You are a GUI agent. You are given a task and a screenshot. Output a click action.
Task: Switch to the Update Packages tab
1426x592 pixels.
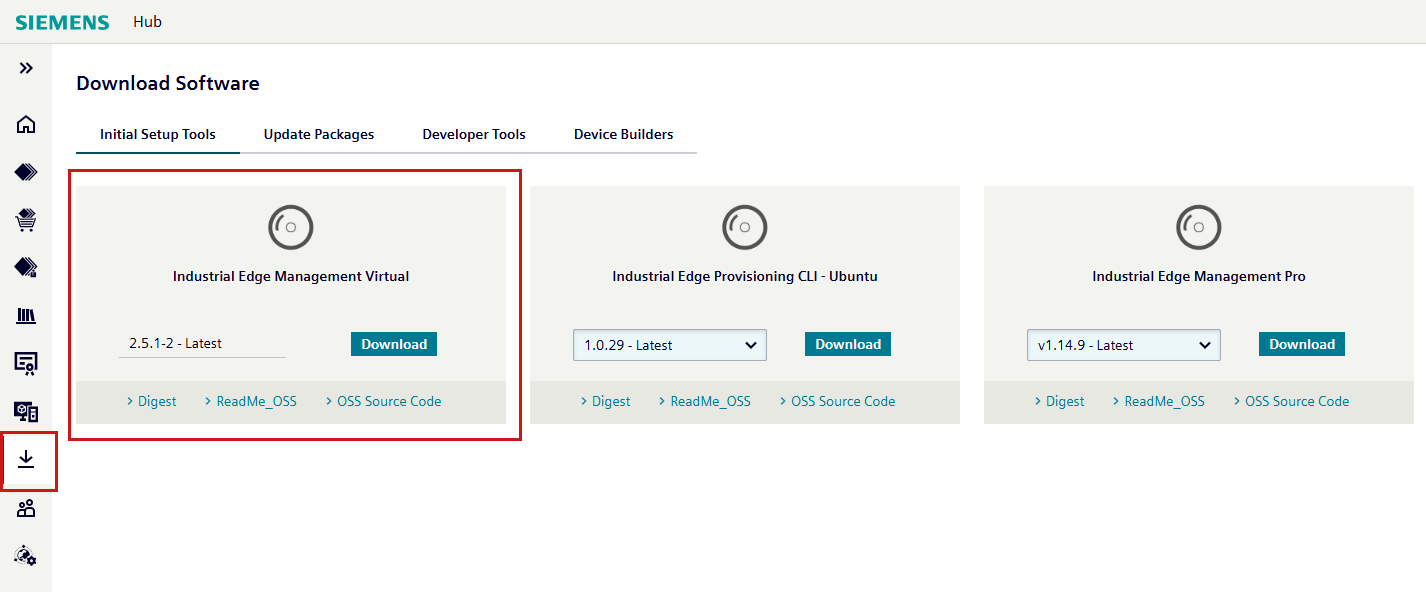(318, 134)
